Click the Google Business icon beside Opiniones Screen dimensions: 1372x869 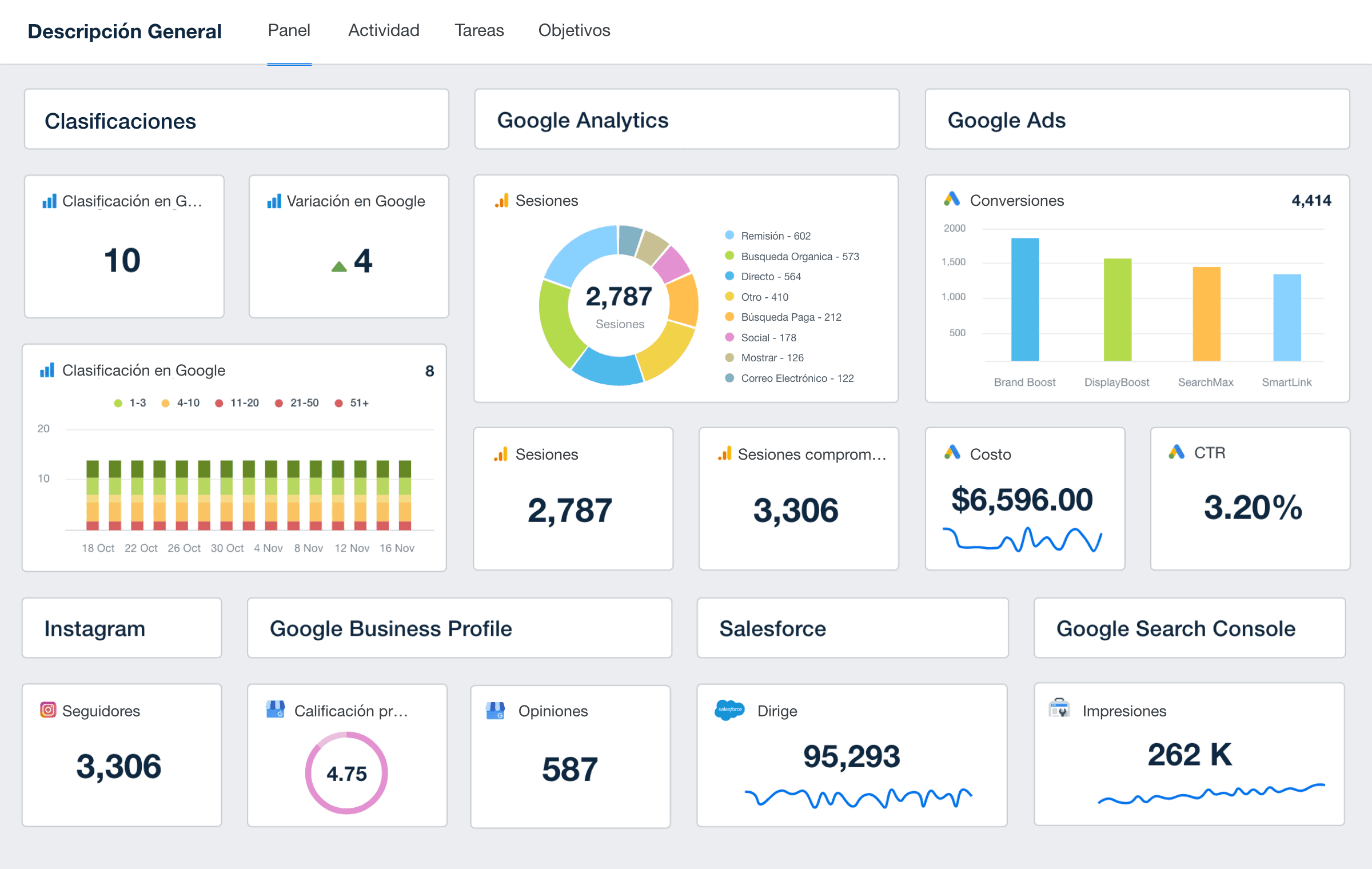click(x=495, y=710)
